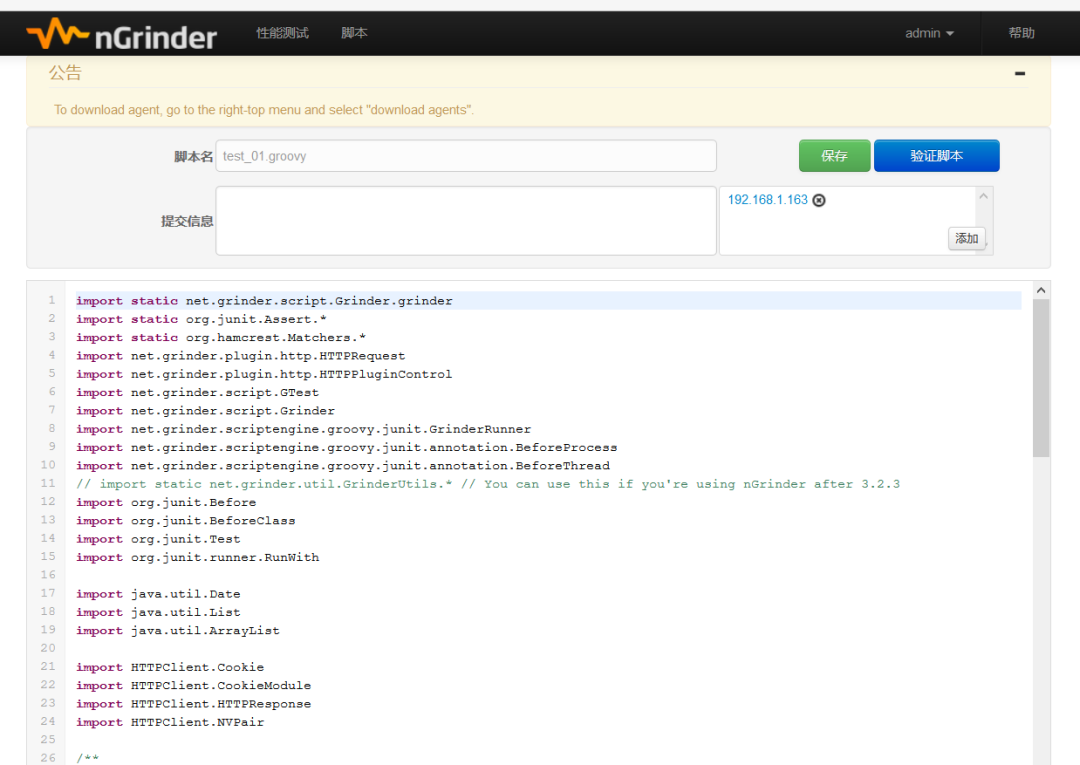Collapse the 公告 announcement panel
Screen dimensions: 1080x765
(x=1020, y=72)
